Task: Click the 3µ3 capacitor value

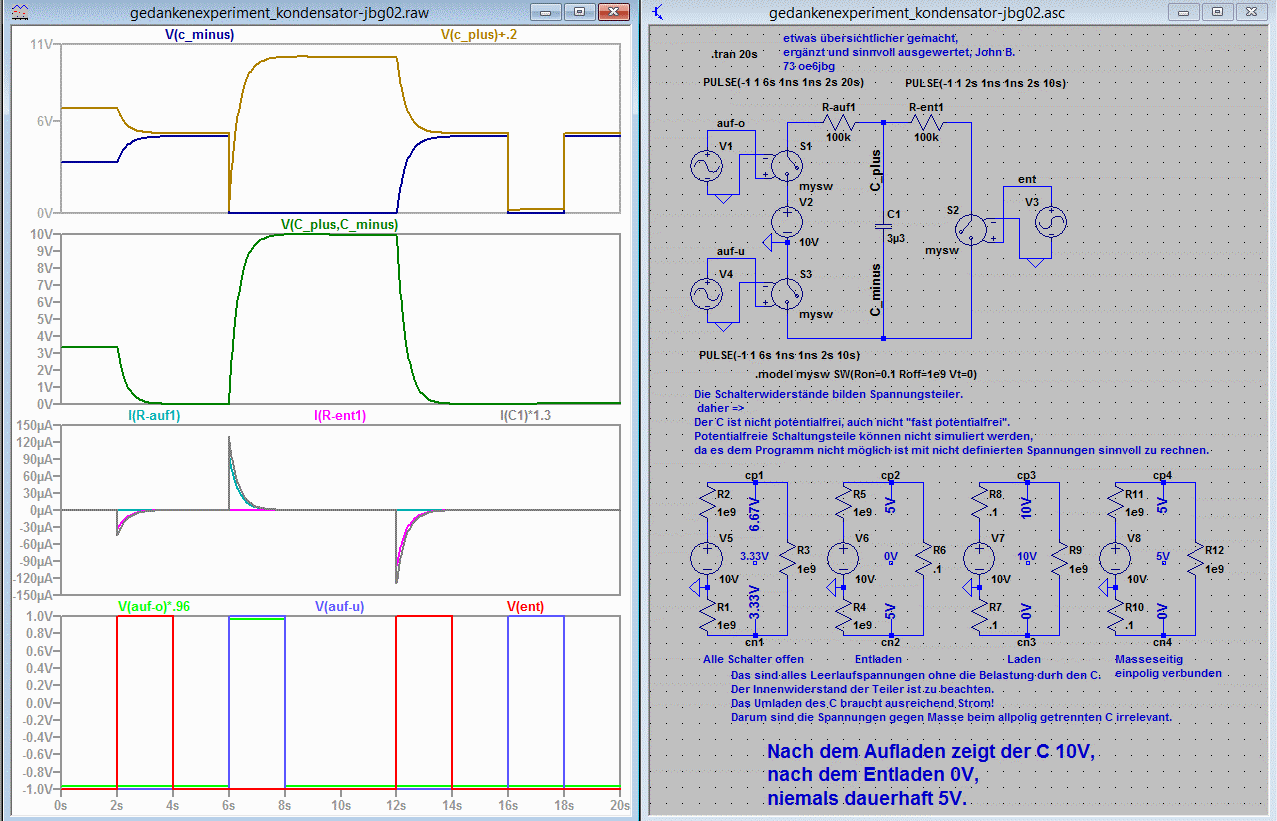Action: pos(894,239)
